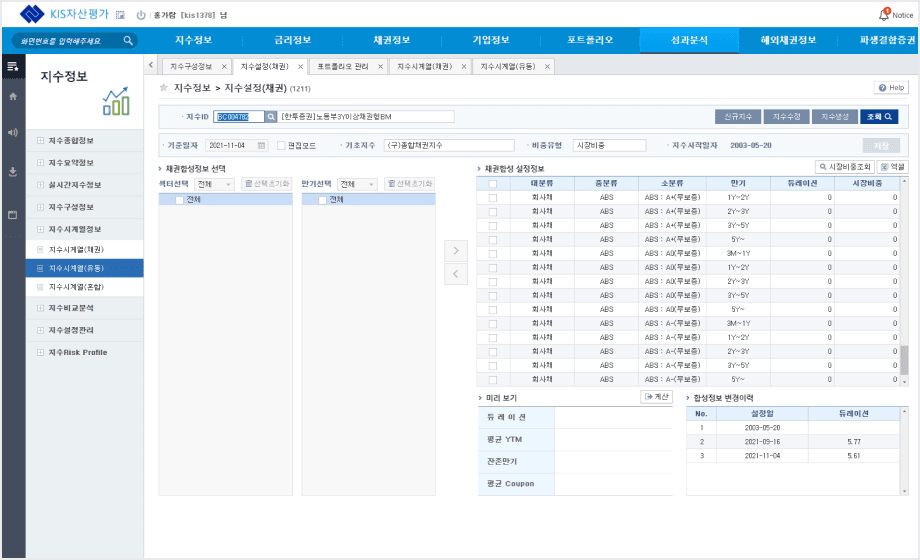Click the power logout icon
Screen dimensions: 920x560
141,15
